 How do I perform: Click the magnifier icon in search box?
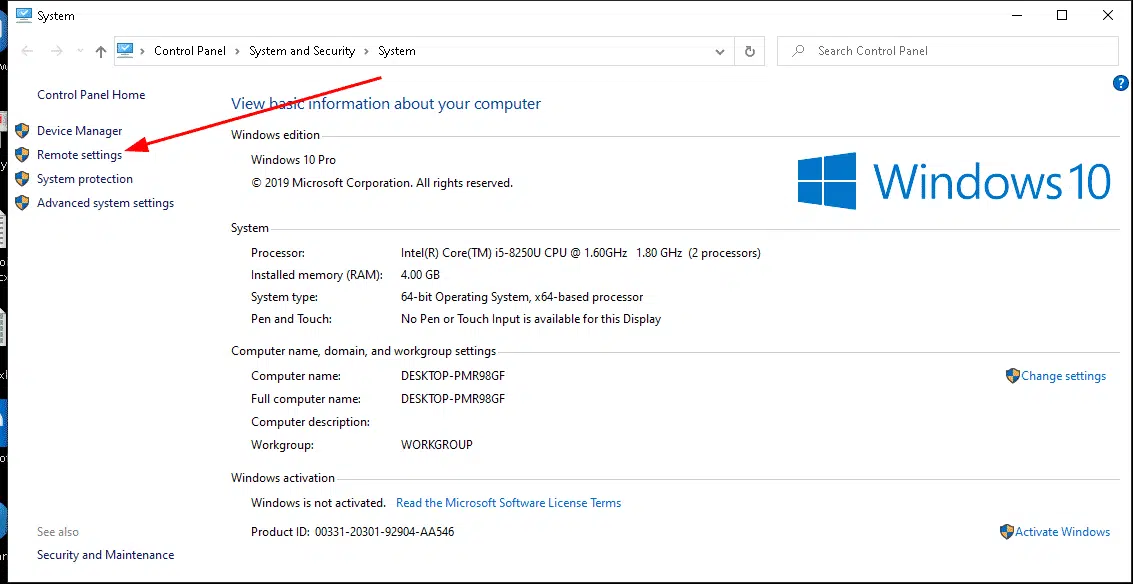pyautogui.click(x=798, y=51)
